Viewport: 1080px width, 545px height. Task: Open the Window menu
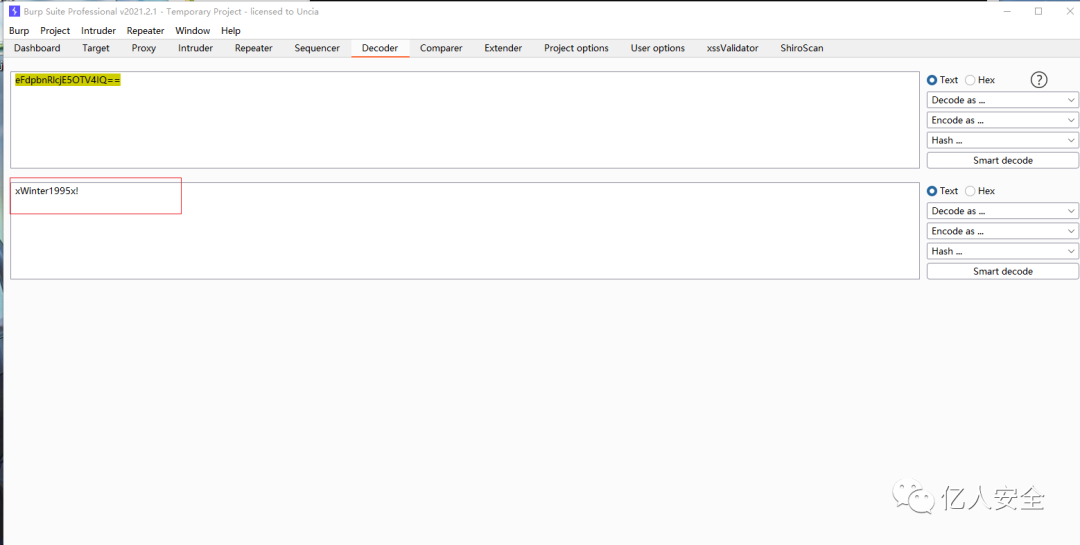(192, 30)
